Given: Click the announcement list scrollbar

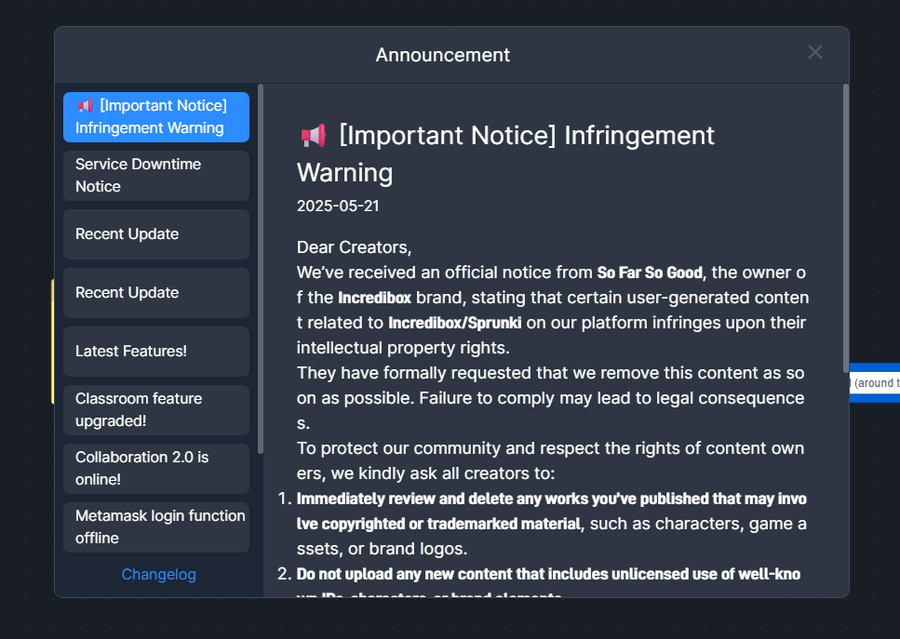Looking at the screenshot, I should pyautogui.click(x=261, y=269).
